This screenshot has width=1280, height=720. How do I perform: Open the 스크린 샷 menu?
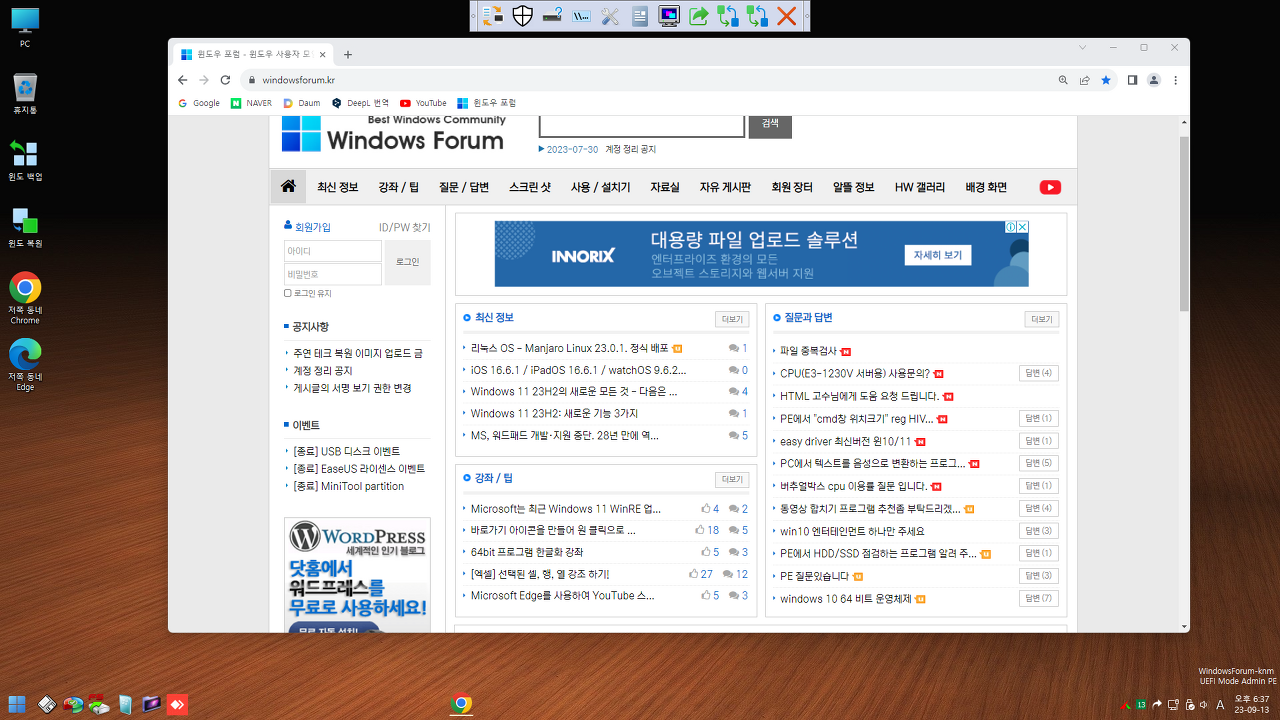coord(530,187)
